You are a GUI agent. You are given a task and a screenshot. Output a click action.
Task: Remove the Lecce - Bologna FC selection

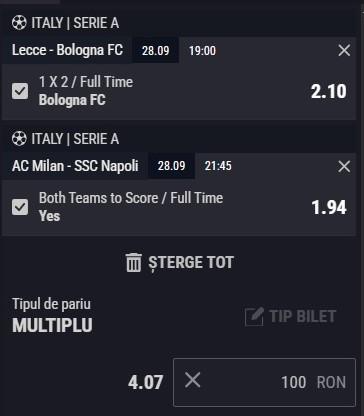click(344, 50)
